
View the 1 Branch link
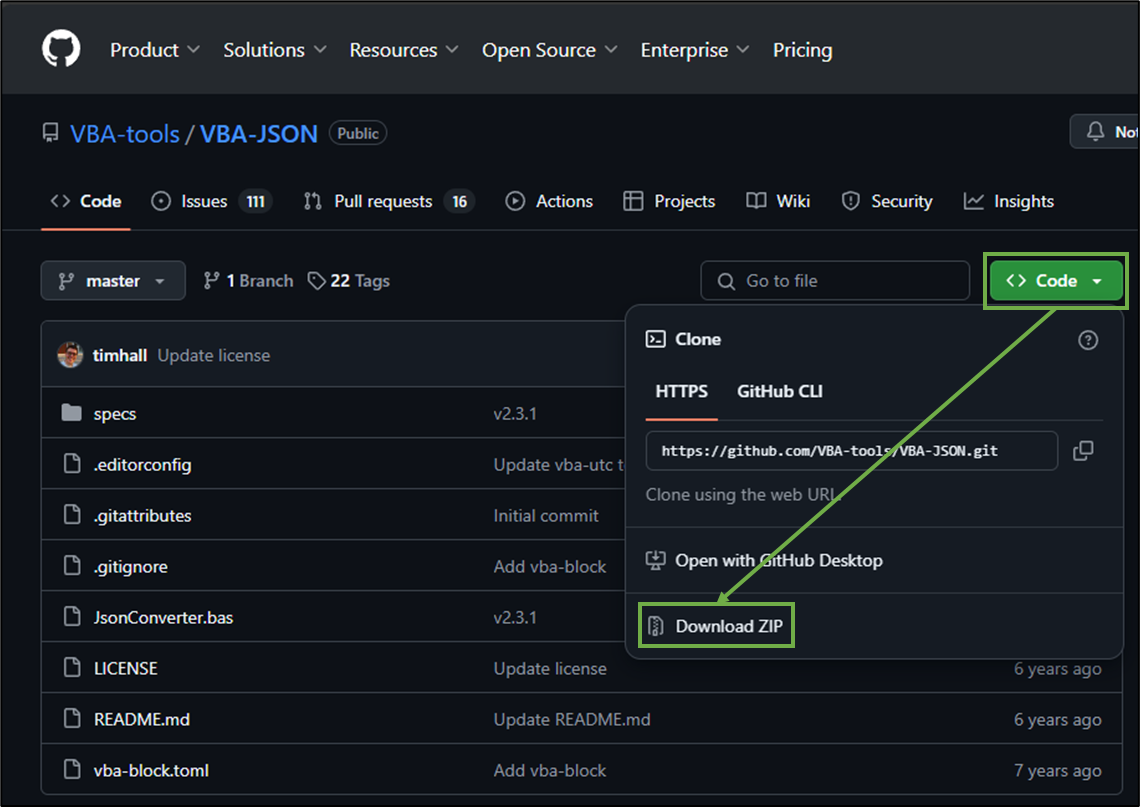(x=248, y=281)
